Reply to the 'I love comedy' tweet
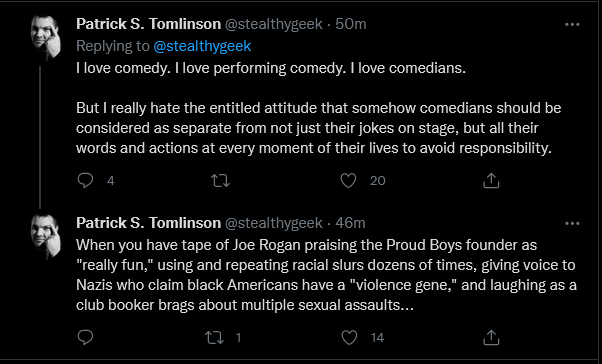 pyautogui.click(x=85, y=180)
